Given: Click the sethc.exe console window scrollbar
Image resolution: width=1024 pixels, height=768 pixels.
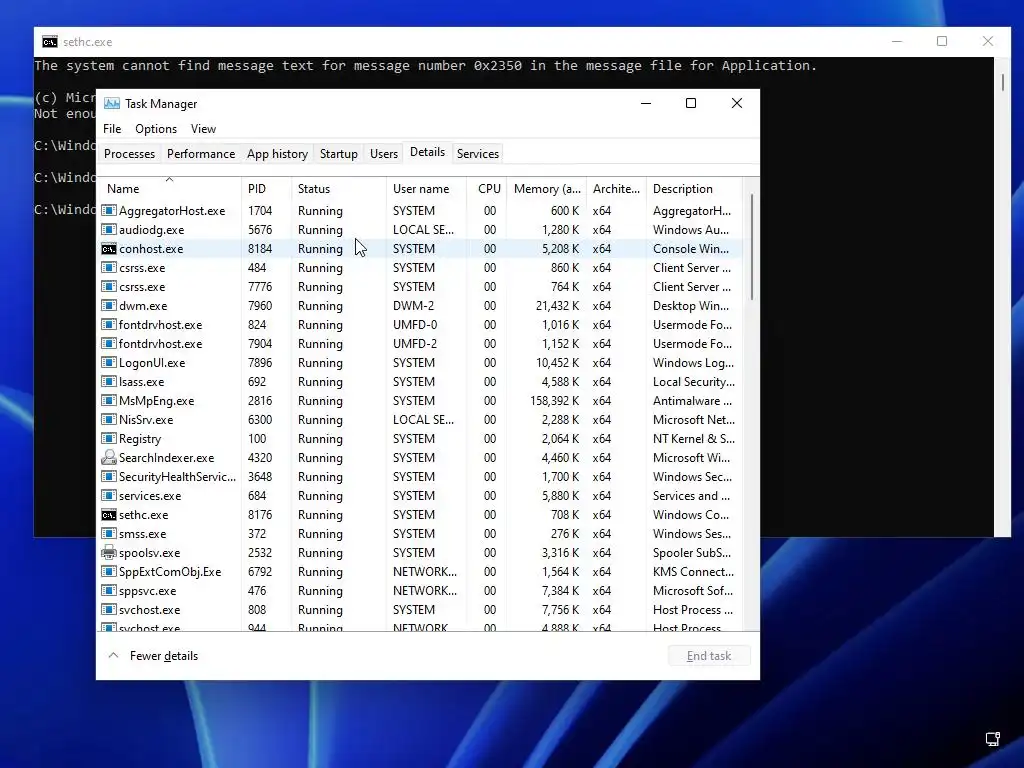Looking at the screenshot, I should coord(1002,82).
